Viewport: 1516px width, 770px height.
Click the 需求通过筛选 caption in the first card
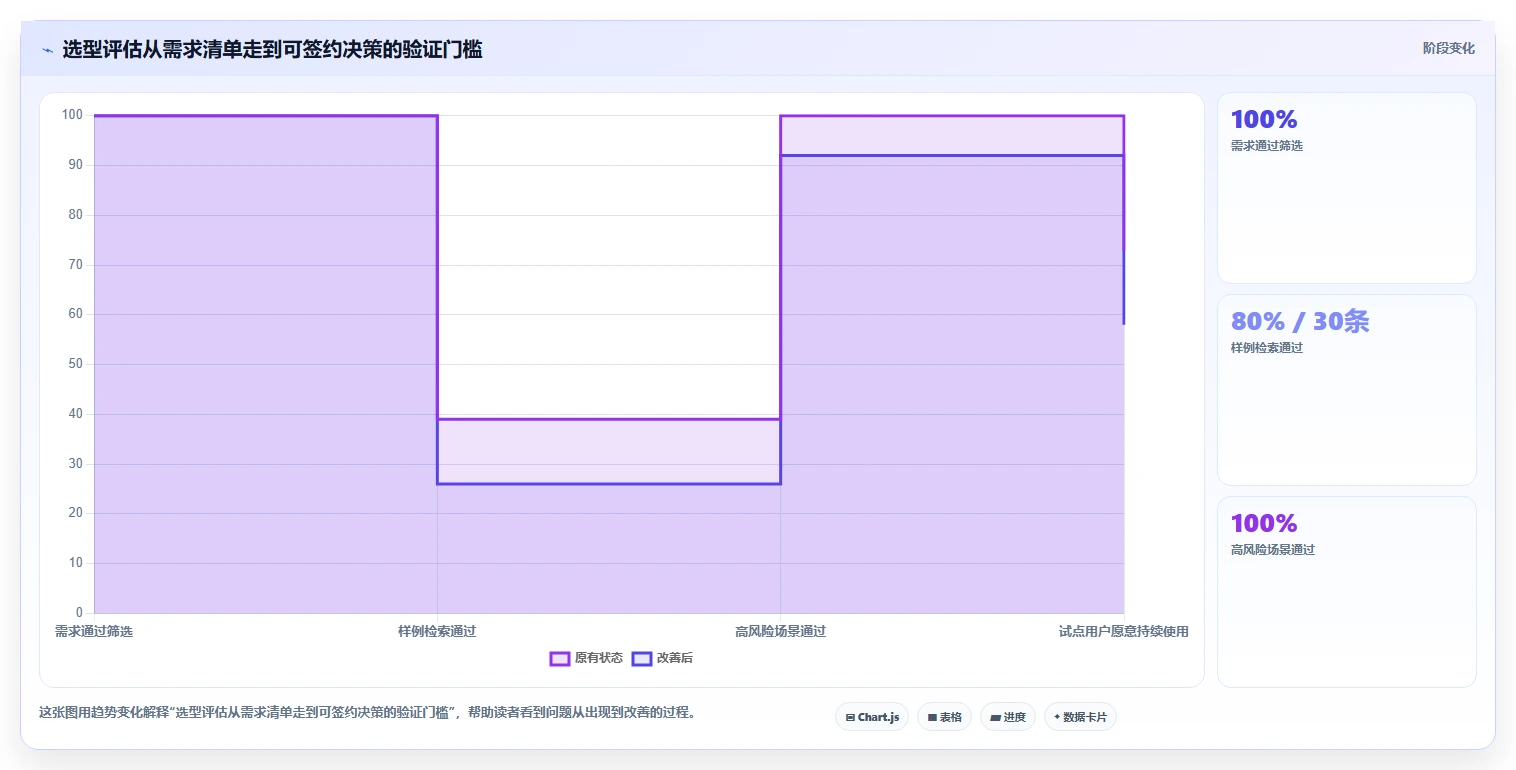(1267, 146)
